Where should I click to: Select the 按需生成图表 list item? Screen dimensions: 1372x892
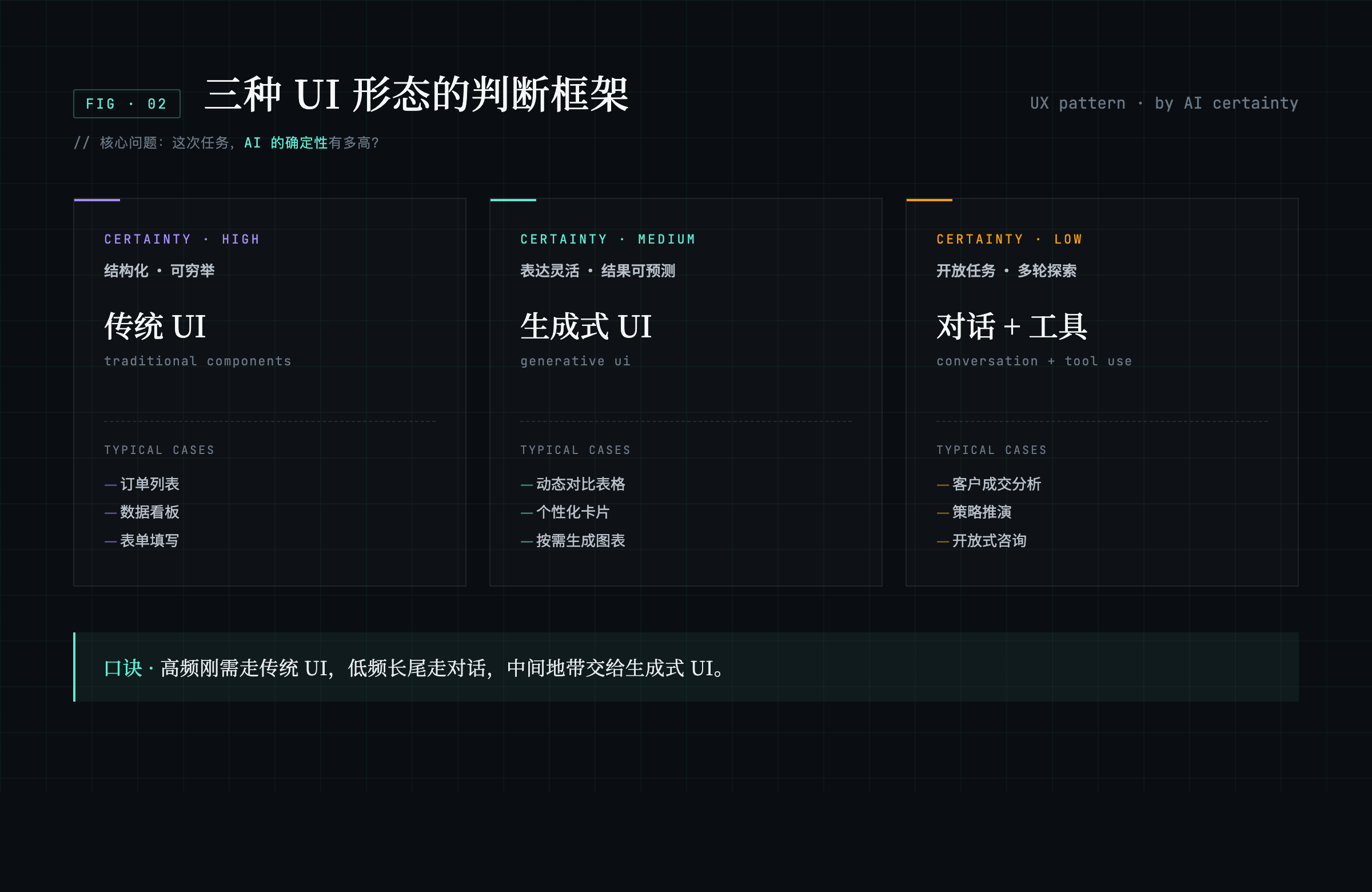(580, 540)
